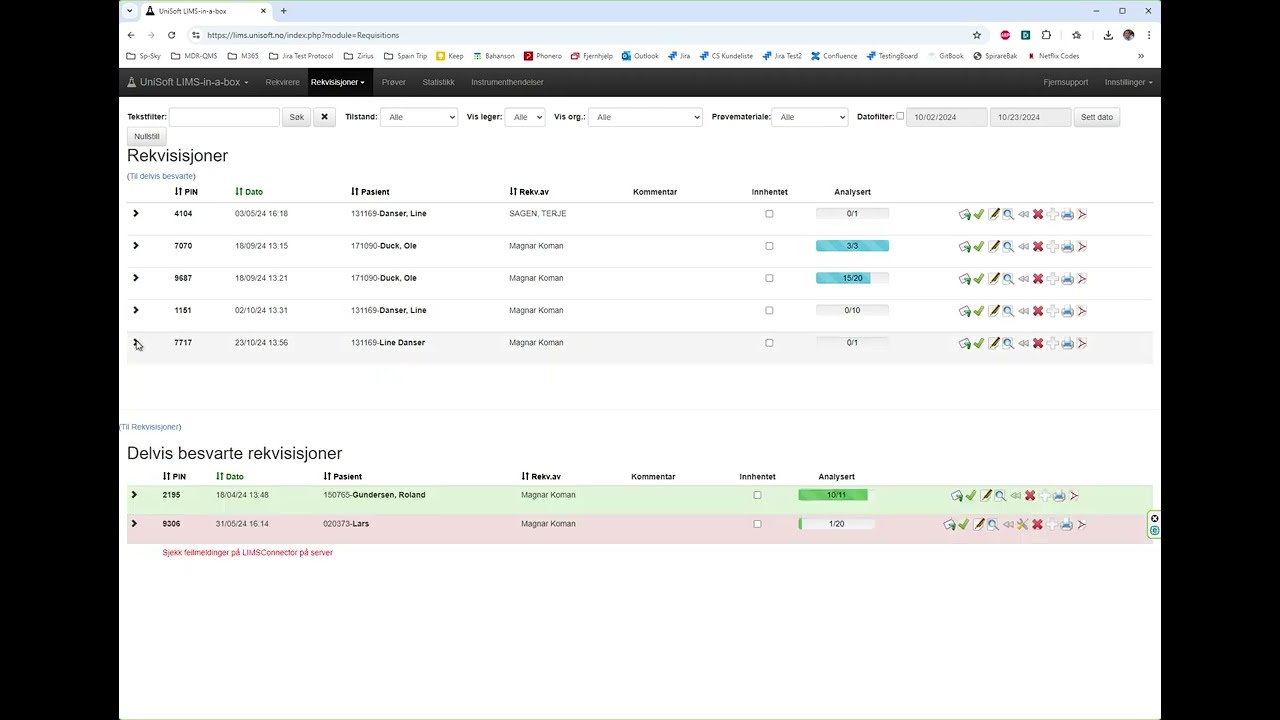Click the Nullstill button
Image resolution: width=1280 pixels, height=720 pixels.
point(146,136)
